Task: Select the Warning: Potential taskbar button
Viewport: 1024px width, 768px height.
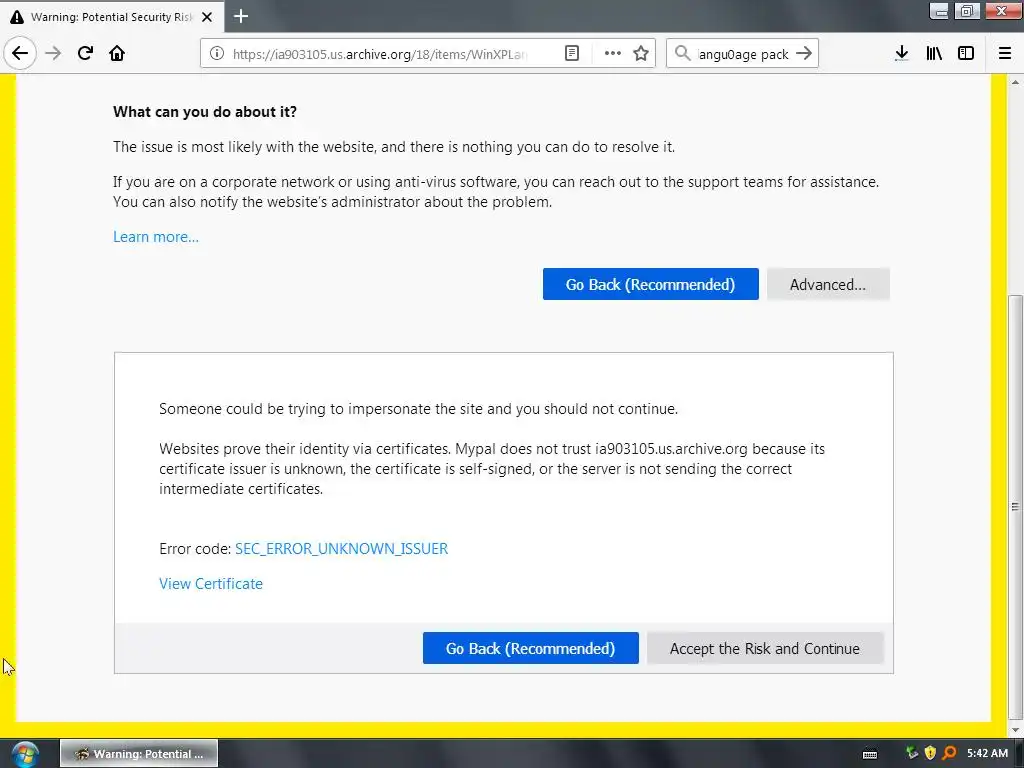Action: tap(139, 754)
